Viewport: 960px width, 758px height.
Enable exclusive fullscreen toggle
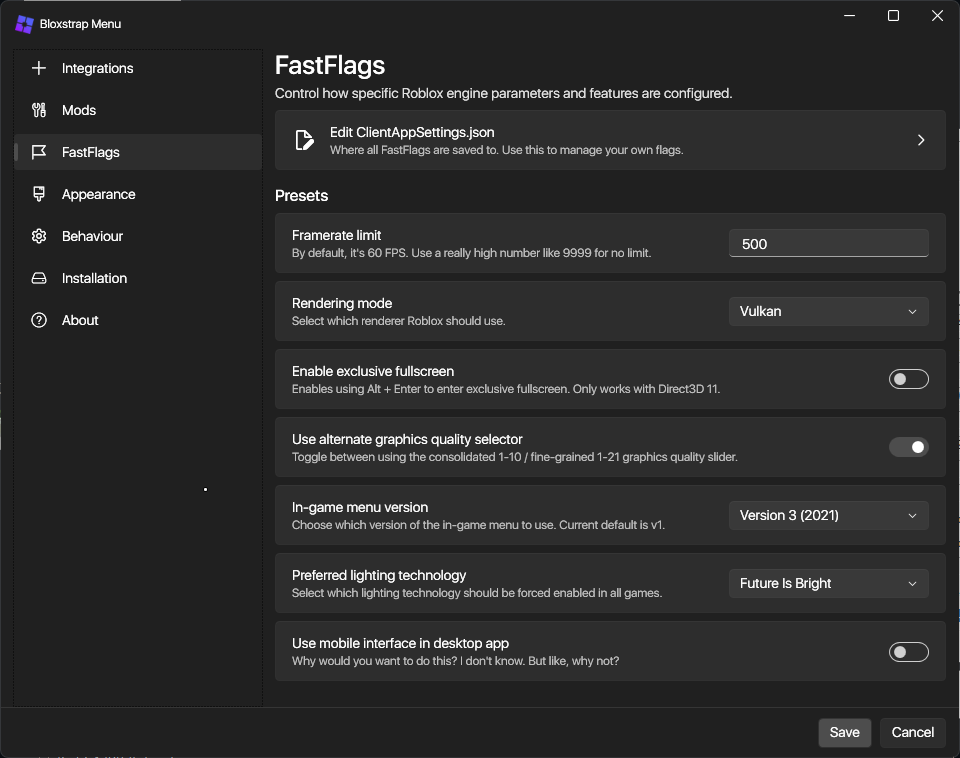tap(909, 379)
